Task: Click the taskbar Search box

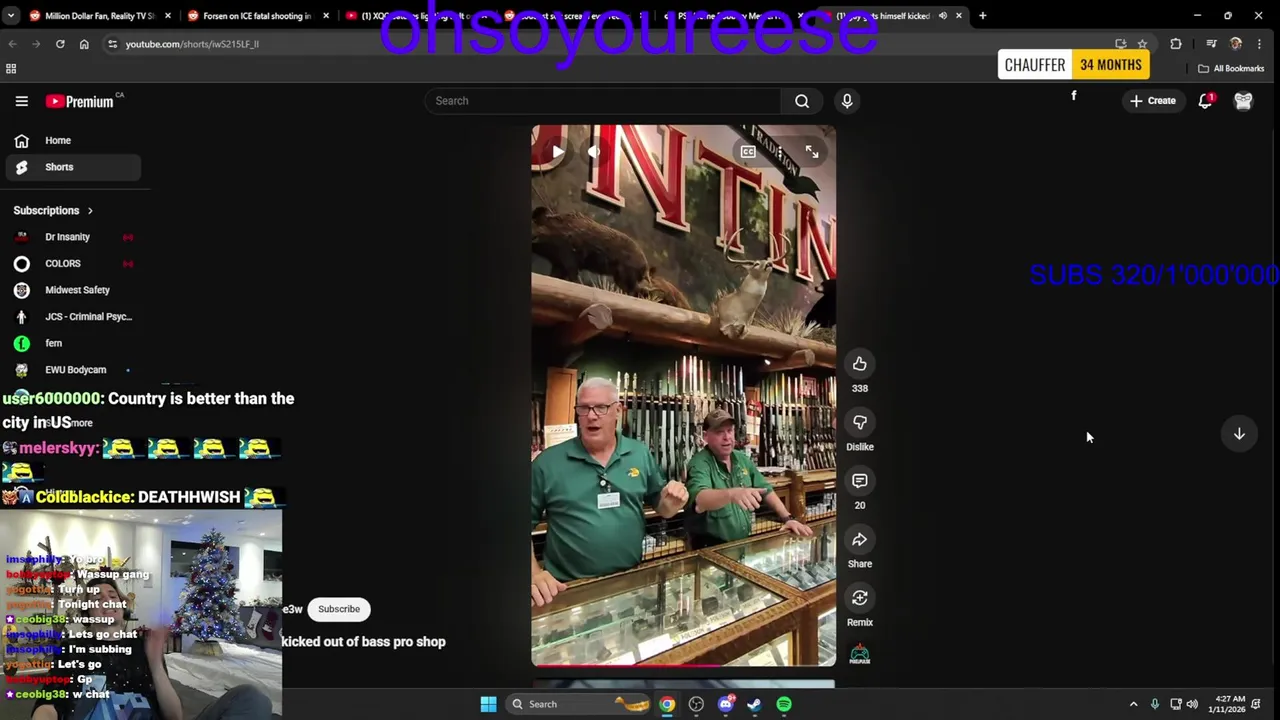Action: pos(580,704)
